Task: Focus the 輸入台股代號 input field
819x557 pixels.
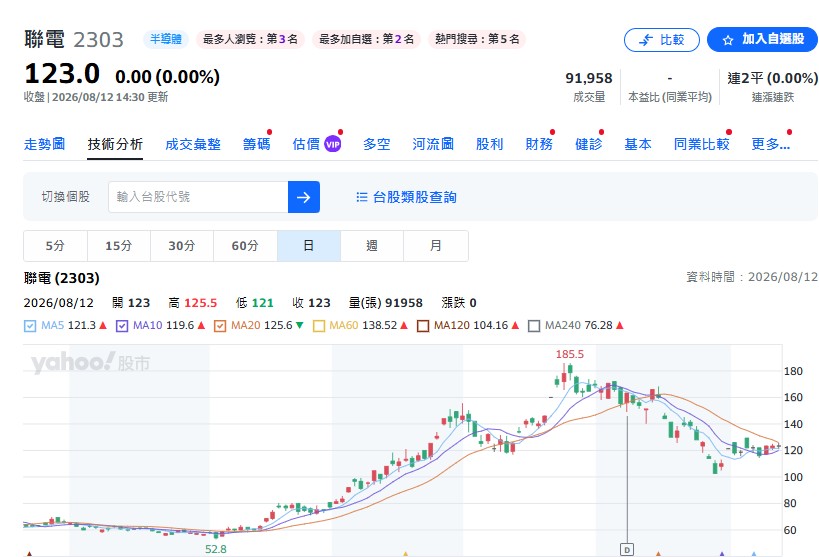Action: tap(198, 197)
